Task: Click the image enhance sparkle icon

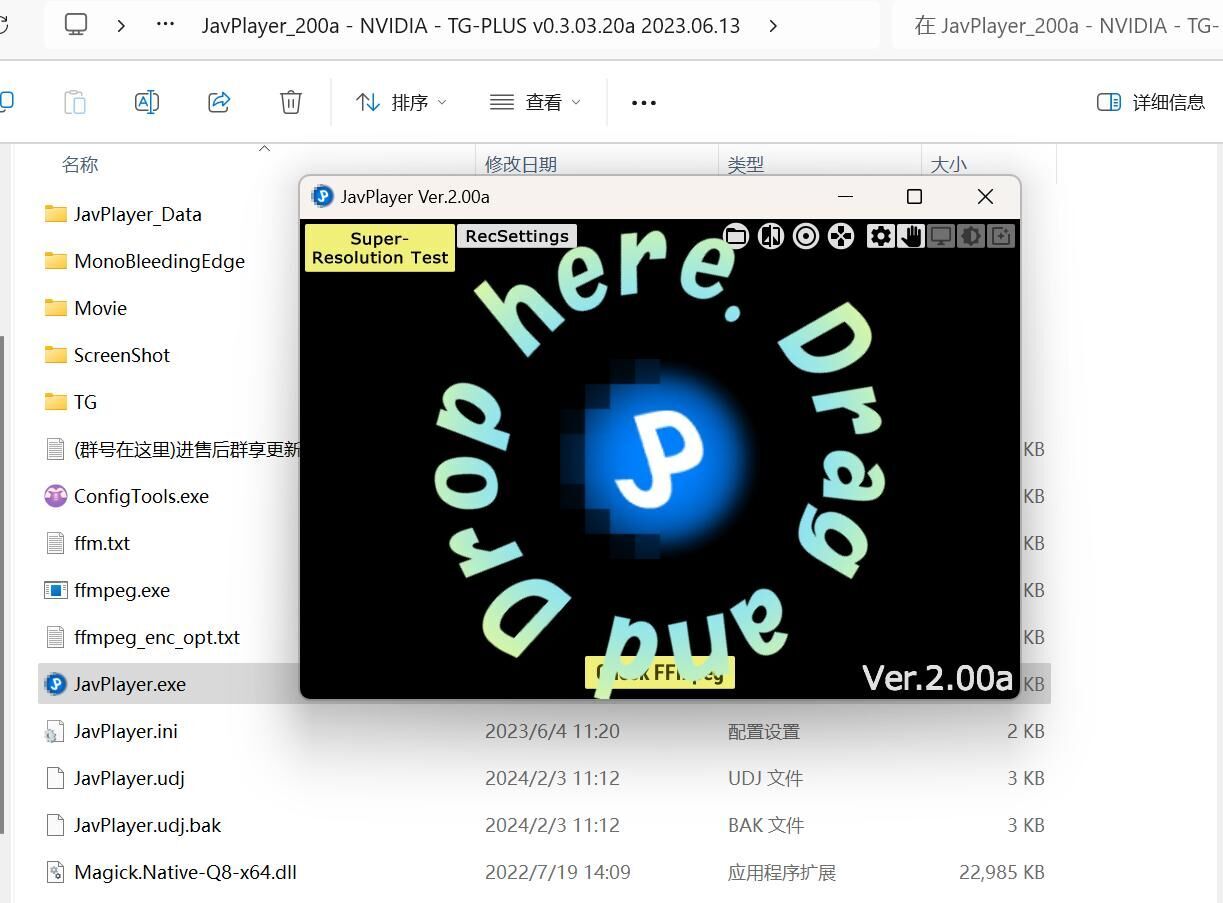Action: point(1001,236)
